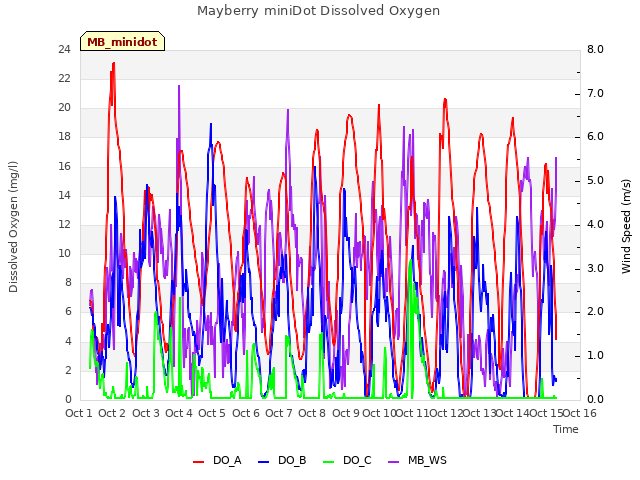The image size is (640, 480).
Task: Click the Oct 5 x-axis tick label
Action: pyautogui.click(x=212, y=413)
